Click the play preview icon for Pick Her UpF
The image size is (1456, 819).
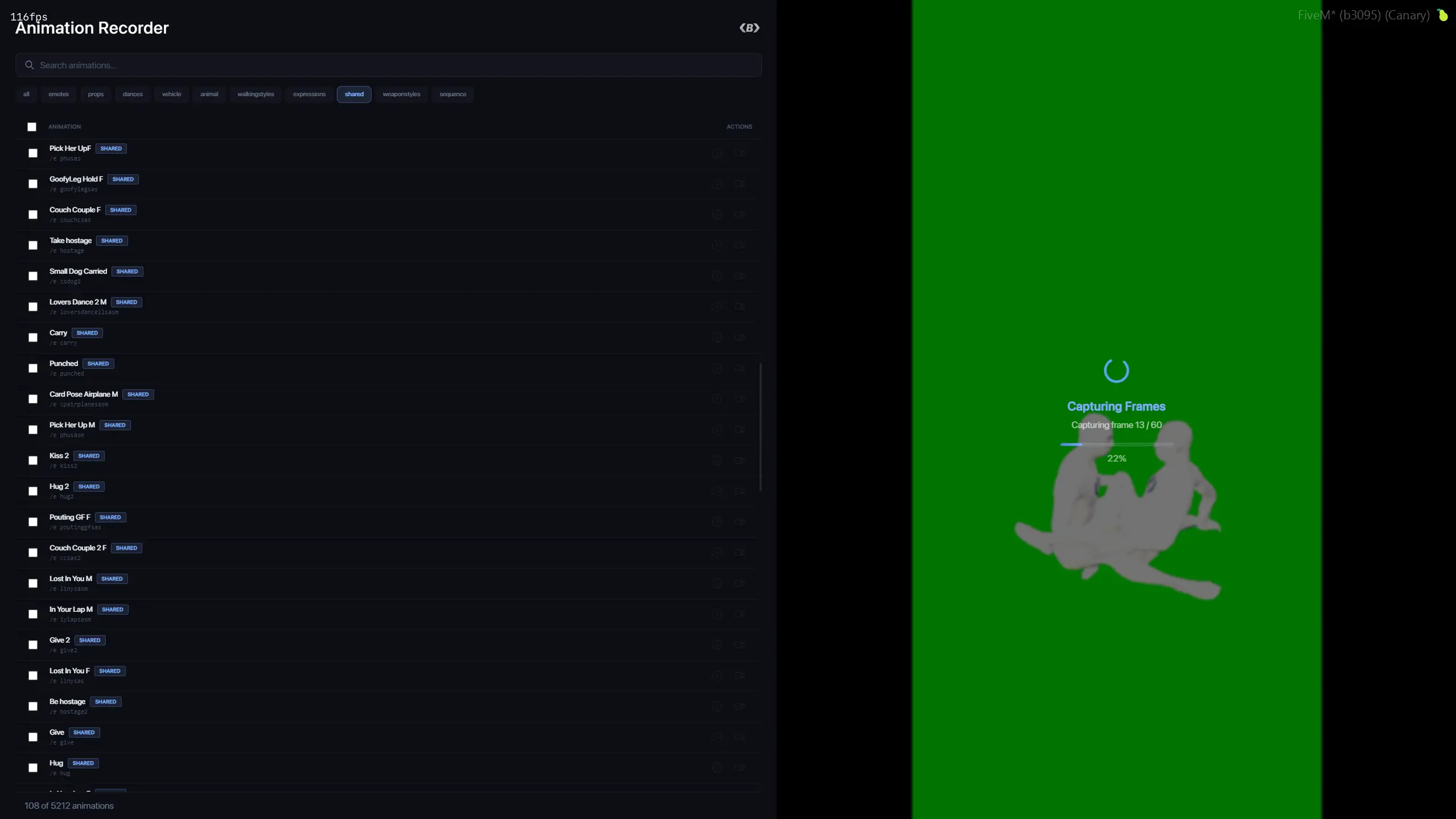pos(717,153)
